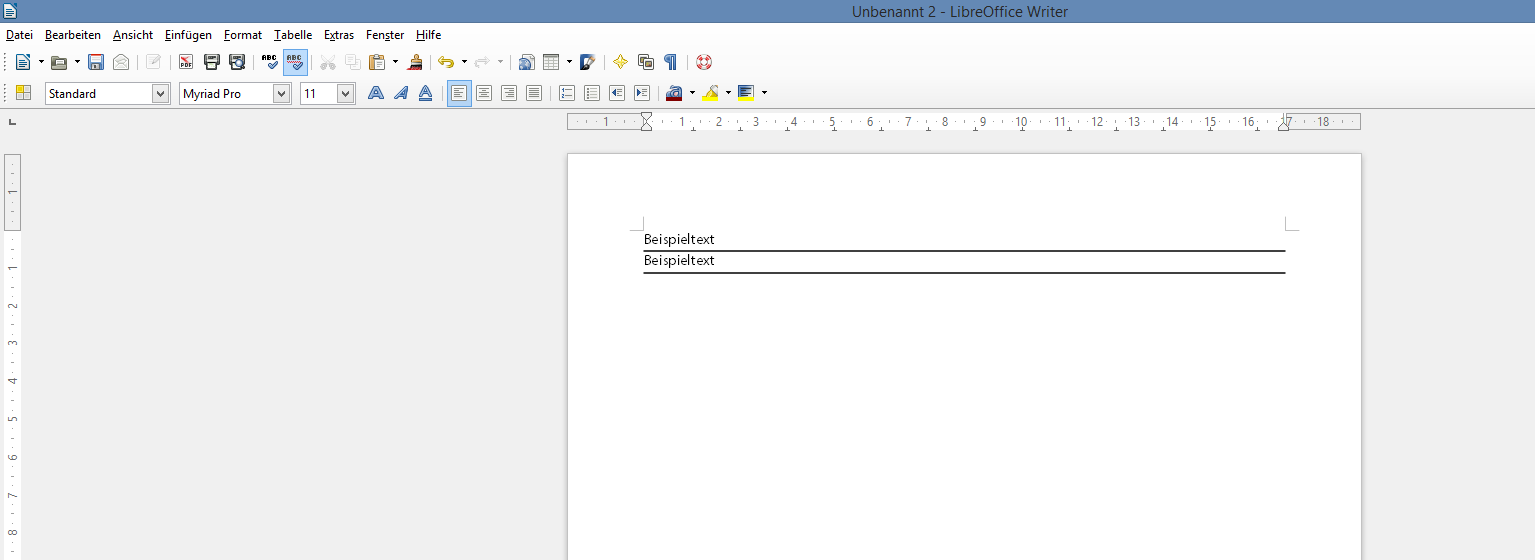Apply yellow highlighting color

[710, 93]
